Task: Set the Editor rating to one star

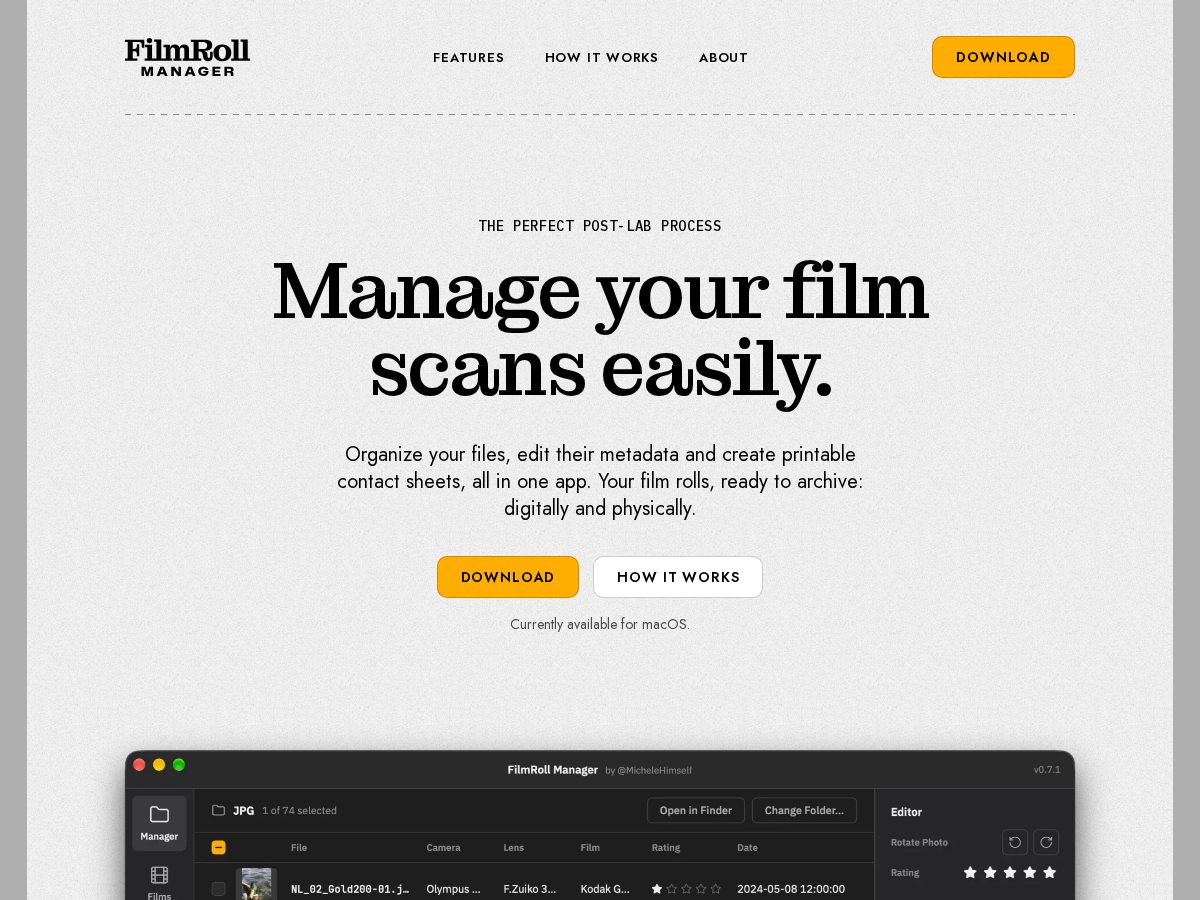Action: click(970, 872)
